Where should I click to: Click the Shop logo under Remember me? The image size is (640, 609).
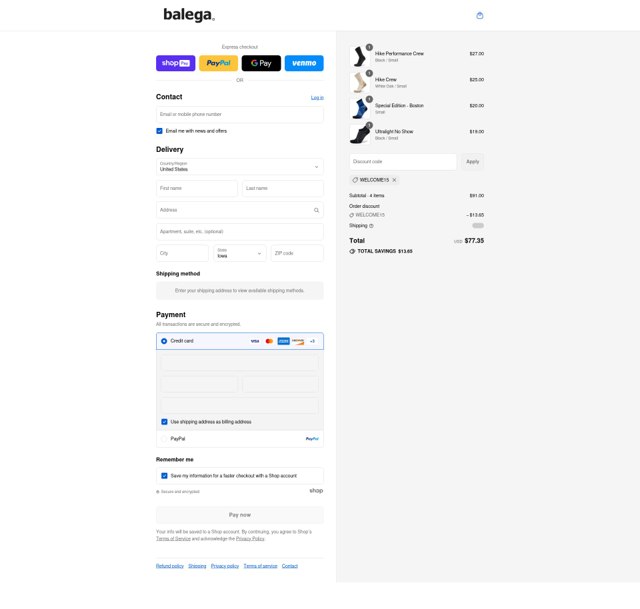[x=316, y=491]
